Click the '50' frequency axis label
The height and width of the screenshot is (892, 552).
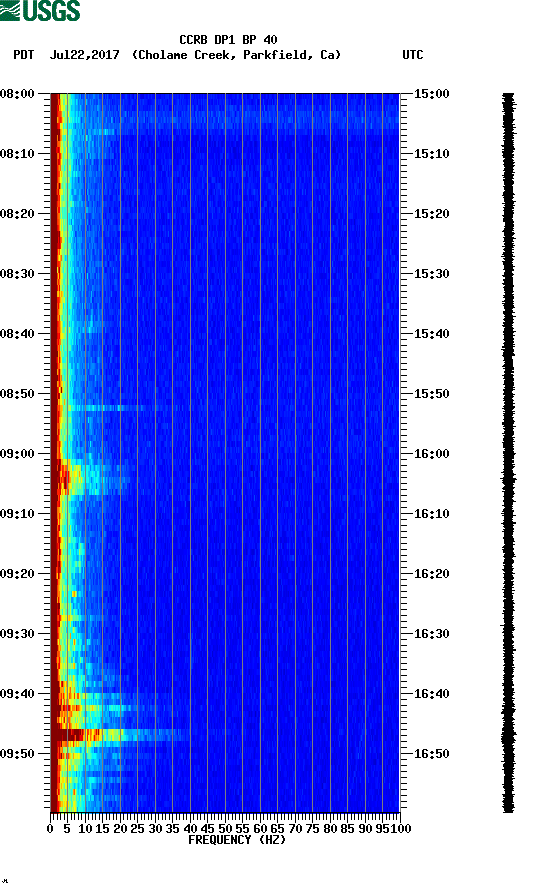[225, 829]
